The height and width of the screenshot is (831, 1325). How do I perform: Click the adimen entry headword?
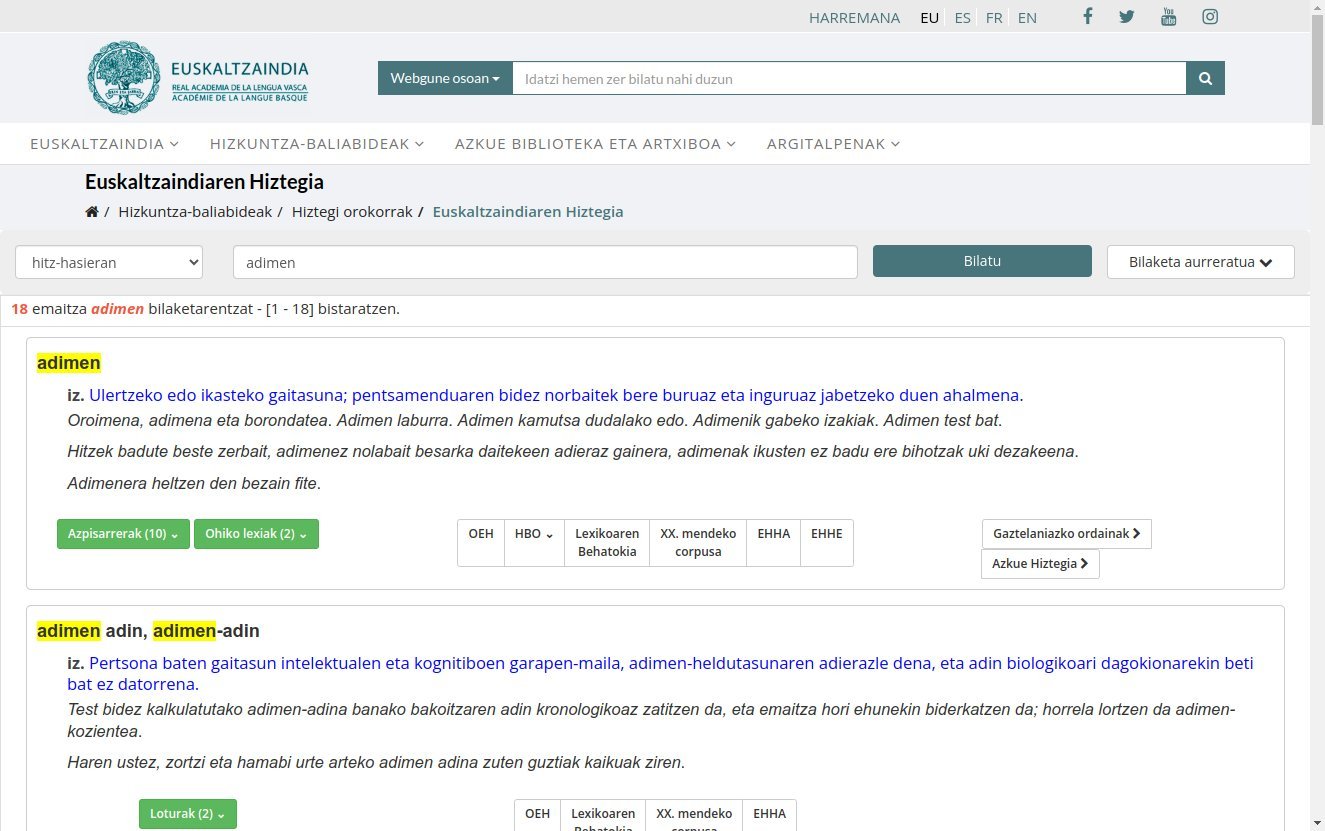tap(69, 363)
